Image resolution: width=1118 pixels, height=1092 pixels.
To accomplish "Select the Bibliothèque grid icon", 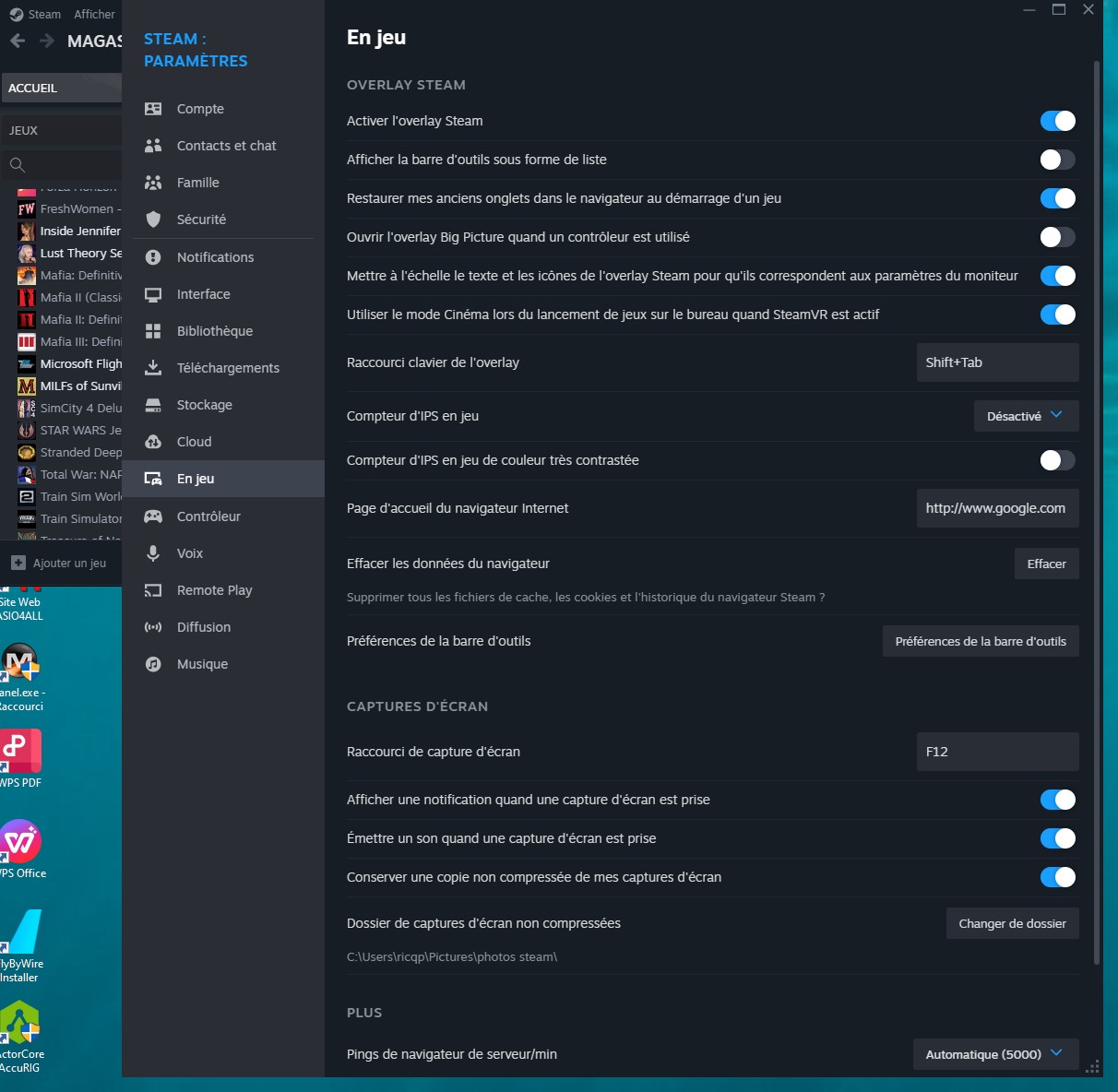I will click(x=153, y=331).
